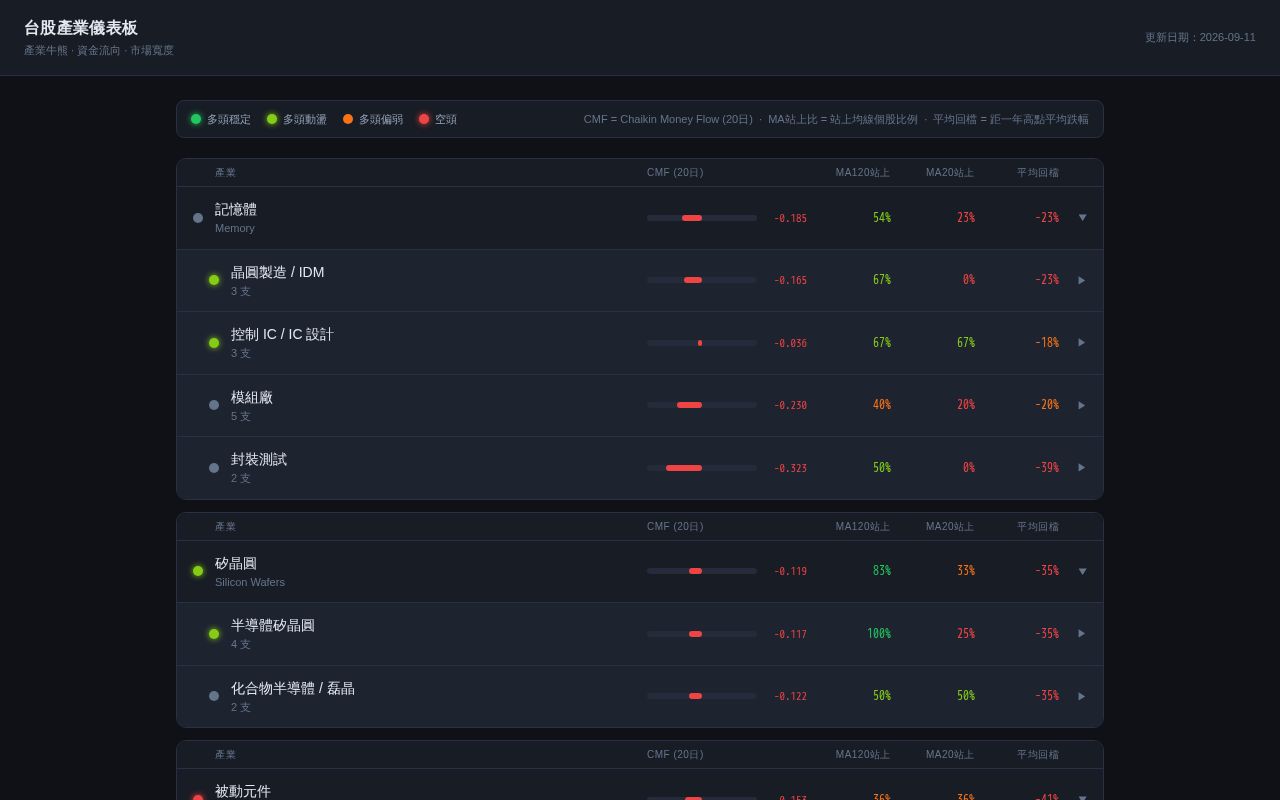Click the 台股產業儀表板 page title

pos(81,28)
